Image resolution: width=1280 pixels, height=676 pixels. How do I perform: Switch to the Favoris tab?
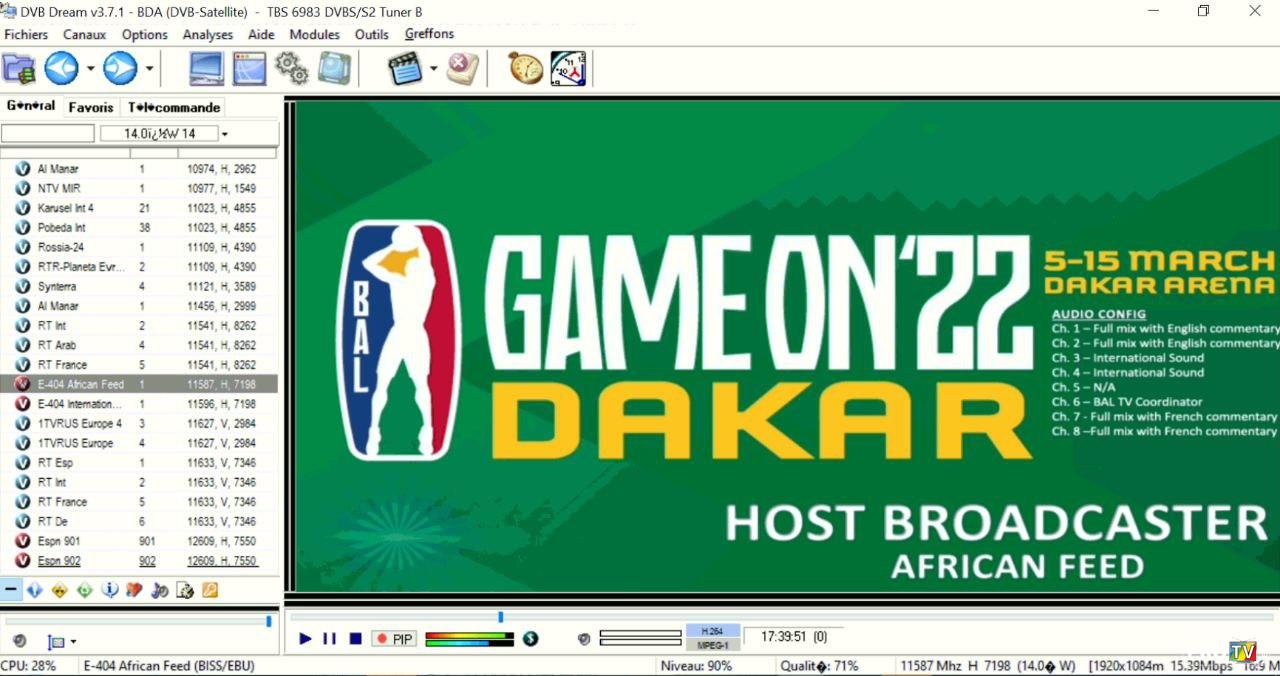click(x=91, y=107)
